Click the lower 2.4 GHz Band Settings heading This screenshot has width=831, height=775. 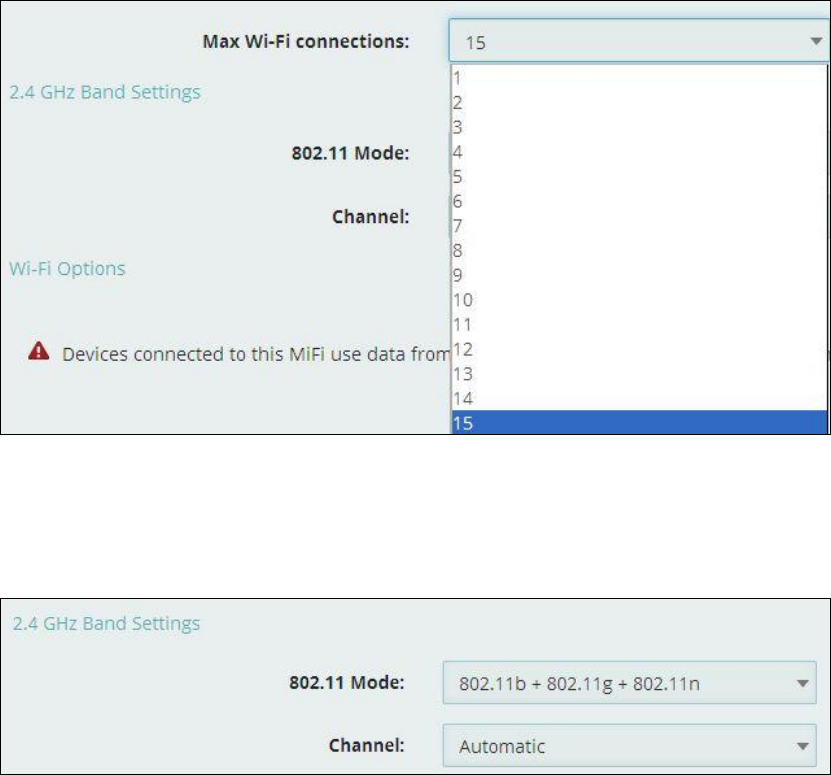(x=107, y=623)
